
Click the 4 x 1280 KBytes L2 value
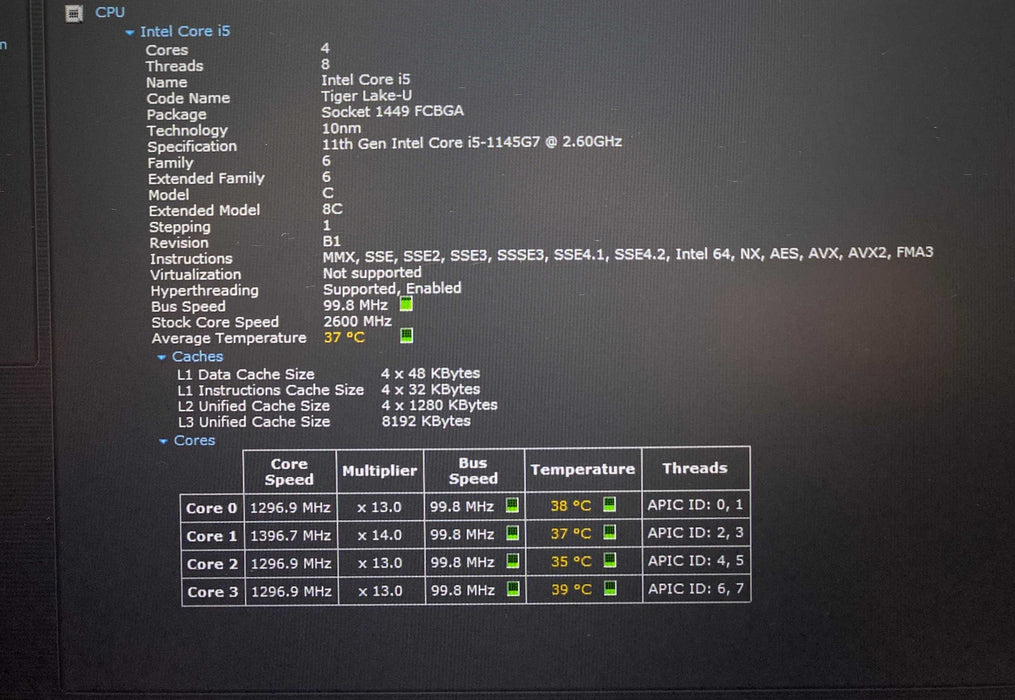point(440,405)
